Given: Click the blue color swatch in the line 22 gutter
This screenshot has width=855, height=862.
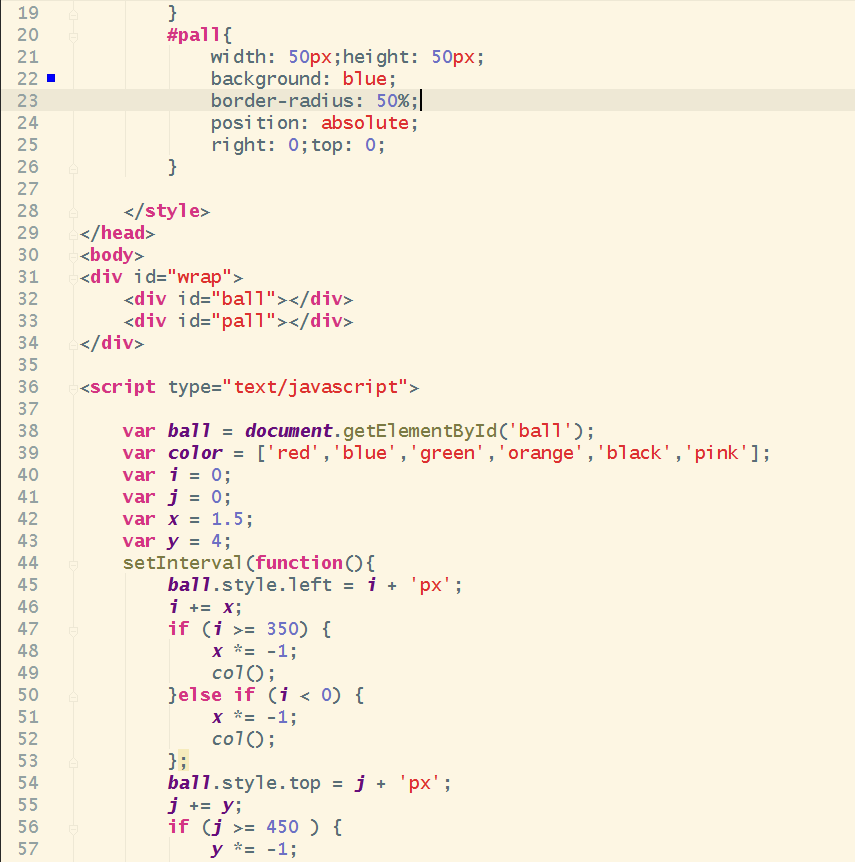Looking at the screenshot, I should 51,79.
